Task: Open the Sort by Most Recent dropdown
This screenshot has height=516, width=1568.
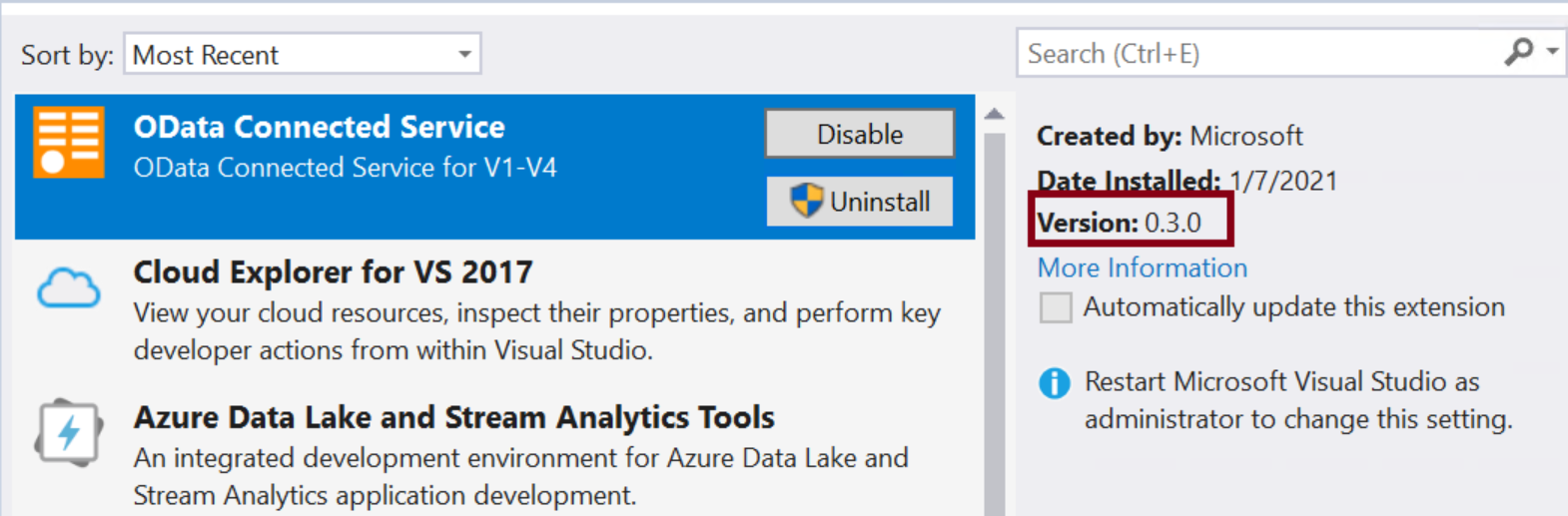Action: 303,54
